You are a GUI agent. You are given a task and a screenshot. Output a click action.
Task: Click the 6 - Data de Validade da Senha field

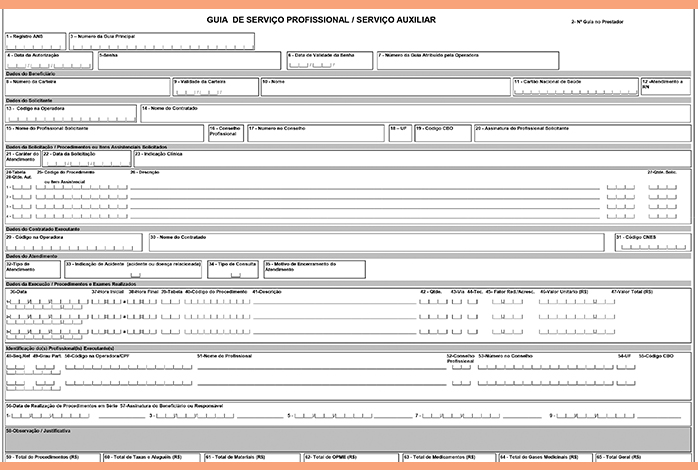pyautogui.click(x=328, y=62)
